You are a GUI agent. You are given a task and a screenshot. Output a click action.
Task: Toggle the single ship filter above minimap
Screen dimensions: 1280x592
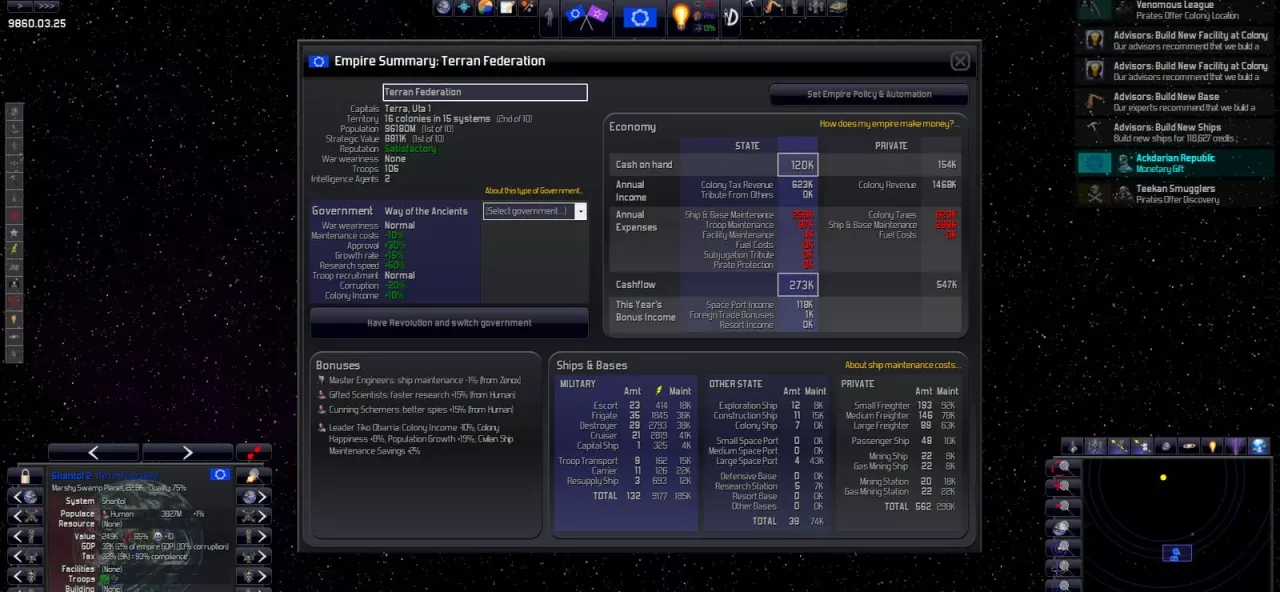[x=1073, y=446]
